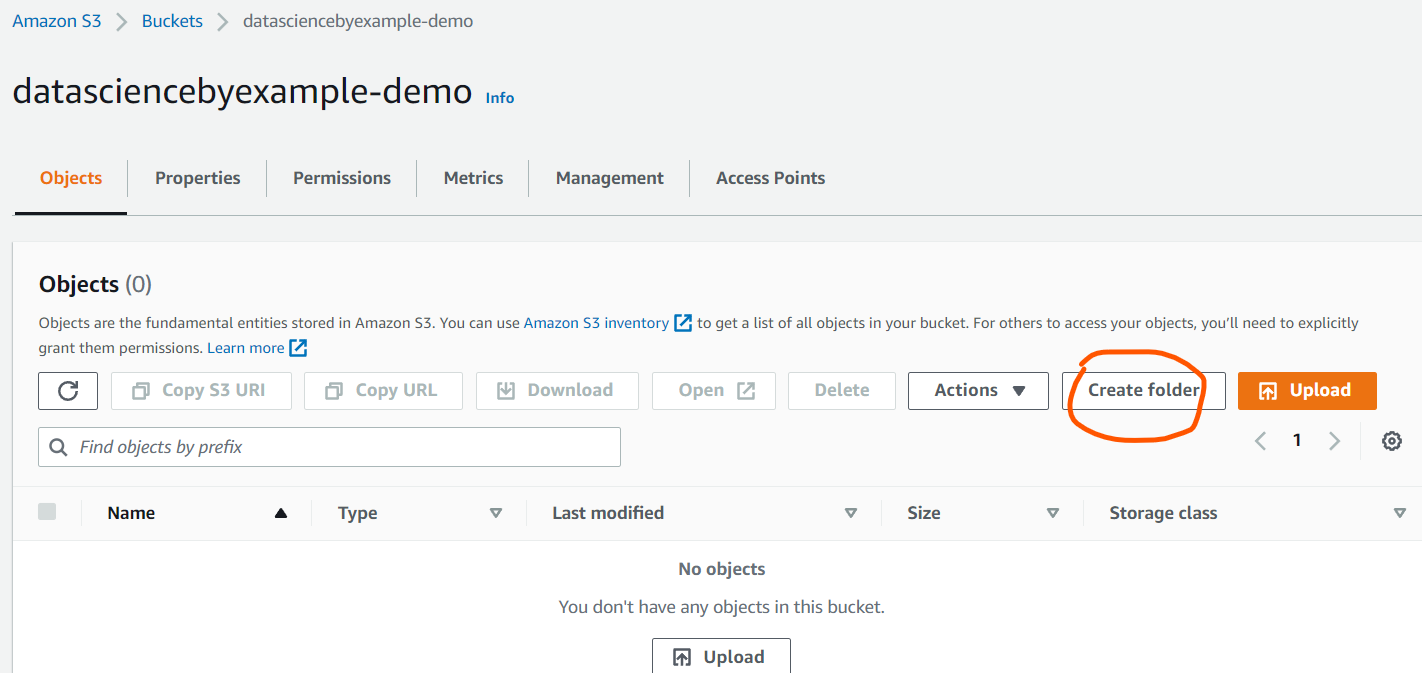The height and width of the screenshot is (673, 1422).
Task: Sort by Storage class column
Action: point(1399,513)
